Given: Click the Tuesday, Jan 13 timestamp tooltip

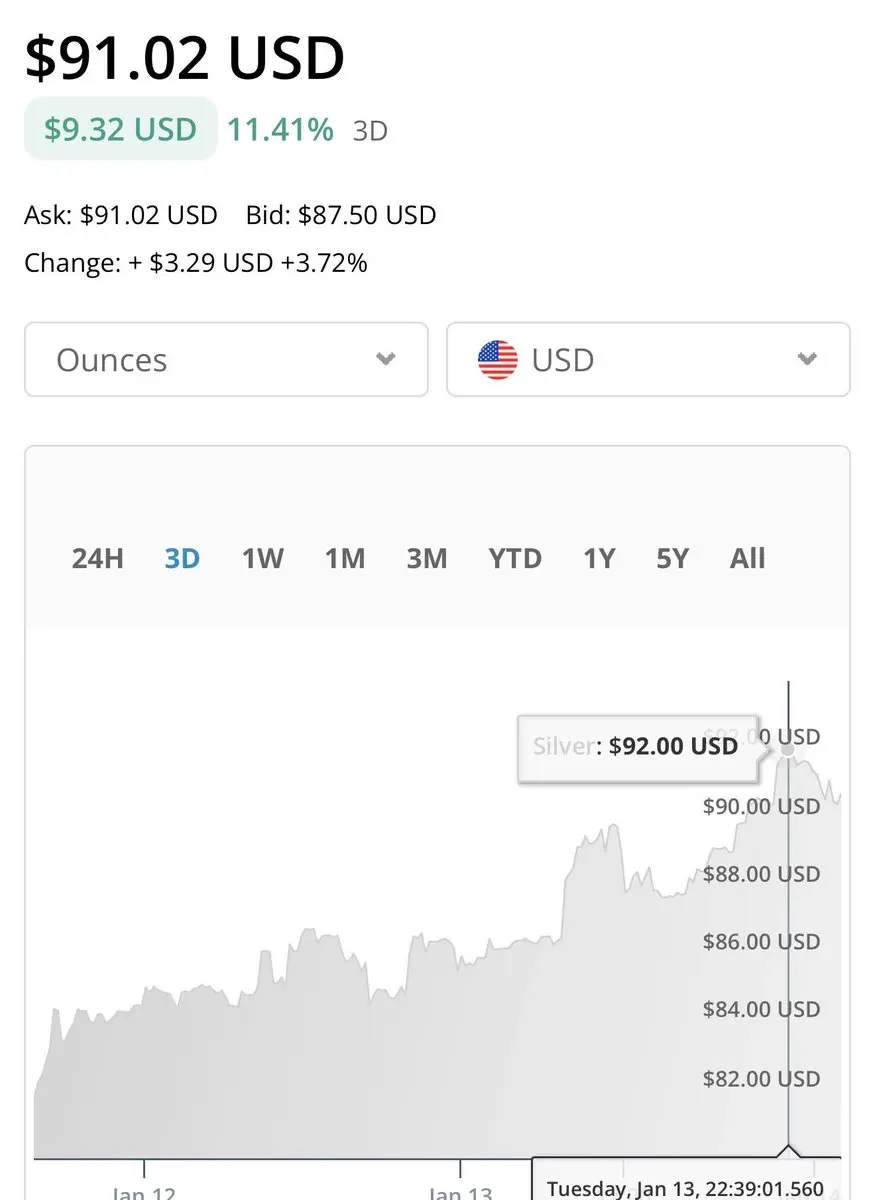Looking at the screenshot, I should [x=686, y=1188].
